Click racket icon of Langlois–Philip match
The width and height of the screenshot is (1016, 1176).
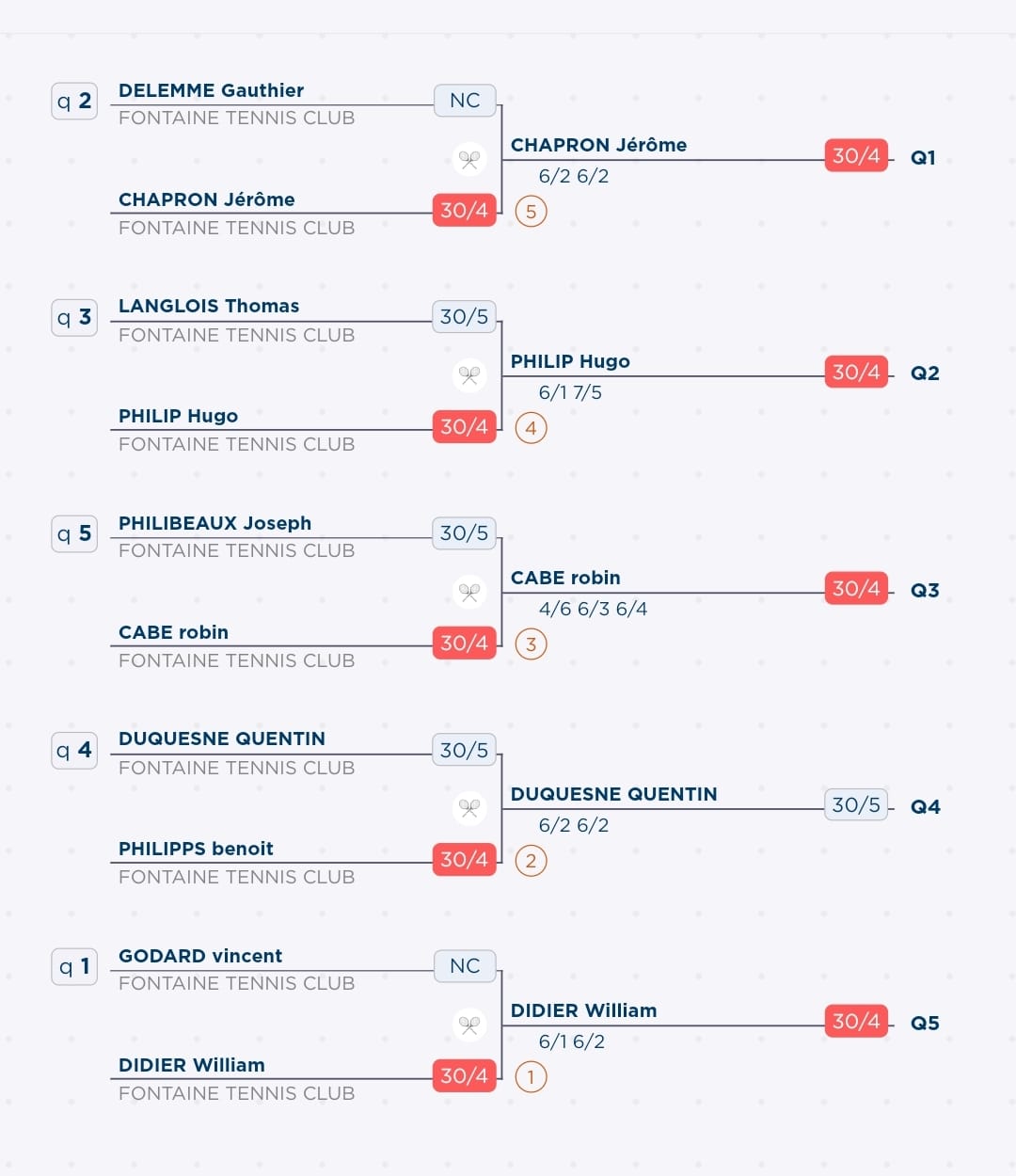click(x=468, y=375)
